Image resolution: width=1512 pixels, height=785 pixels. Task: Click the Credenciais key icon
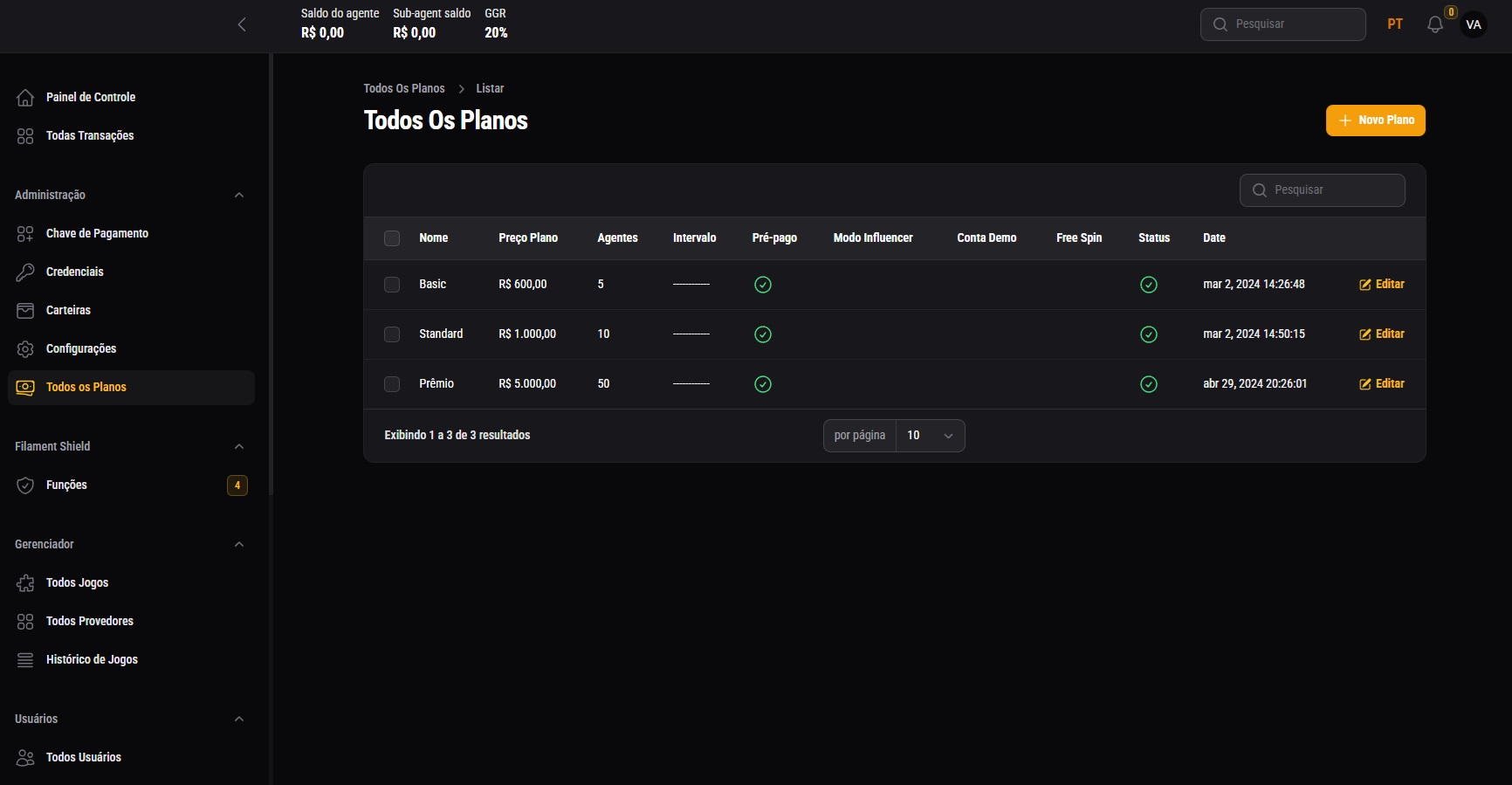click(x=25, y=272)
